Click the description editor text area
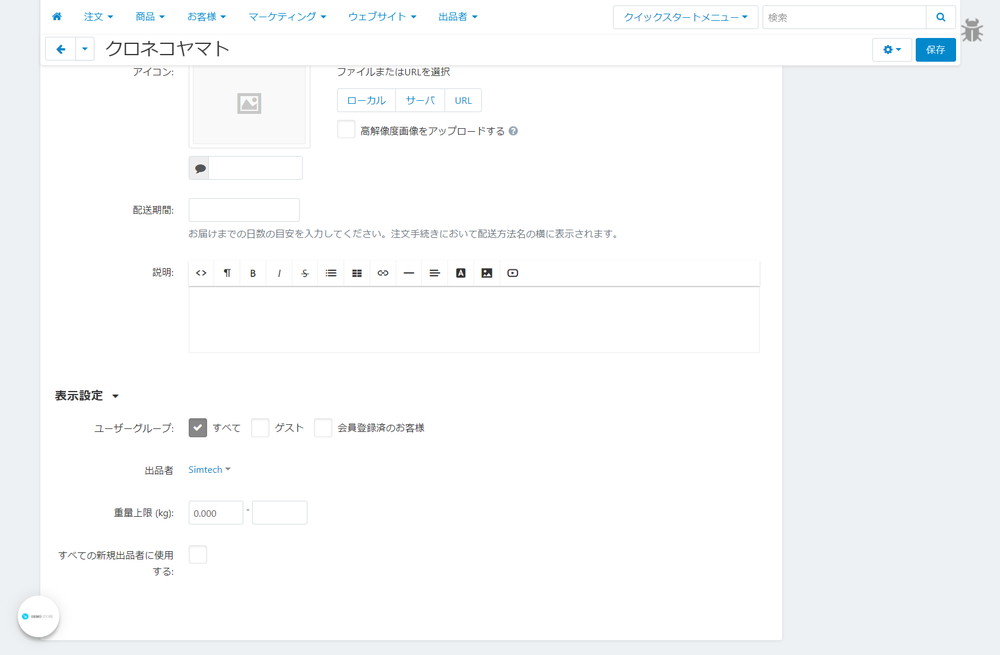Viewport: 1000px width, 655px height. [x=474, y=320]
